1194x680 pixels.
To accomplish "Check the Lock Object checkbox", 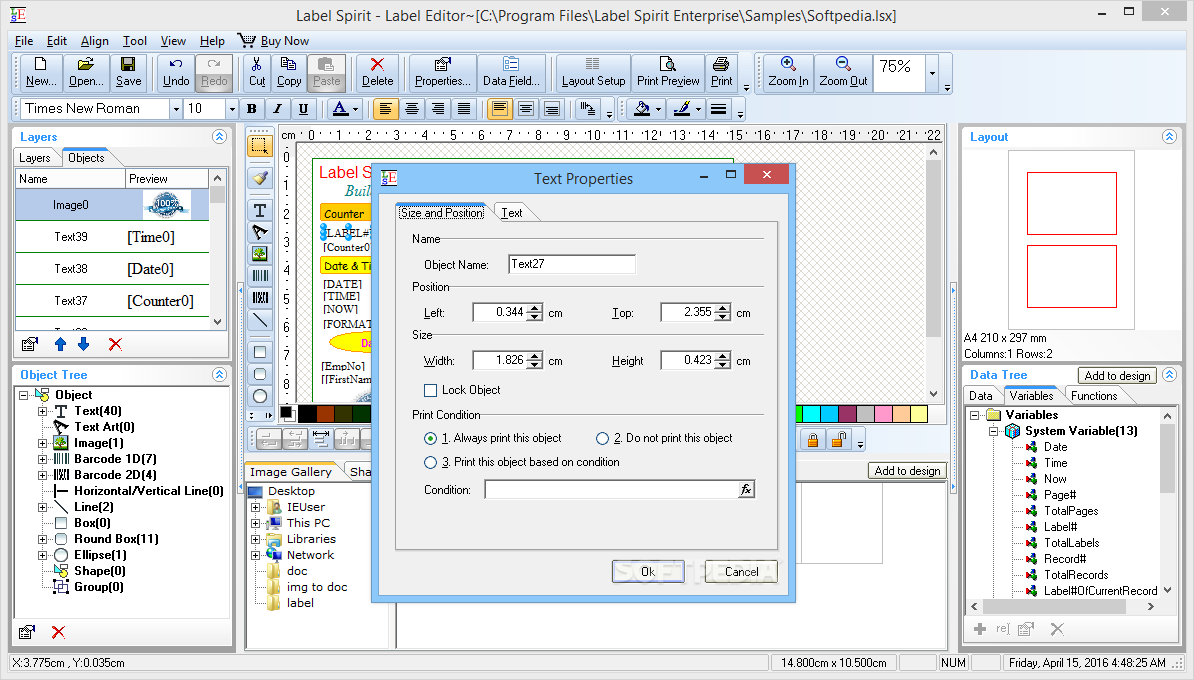I will click(x=430, y=390).
